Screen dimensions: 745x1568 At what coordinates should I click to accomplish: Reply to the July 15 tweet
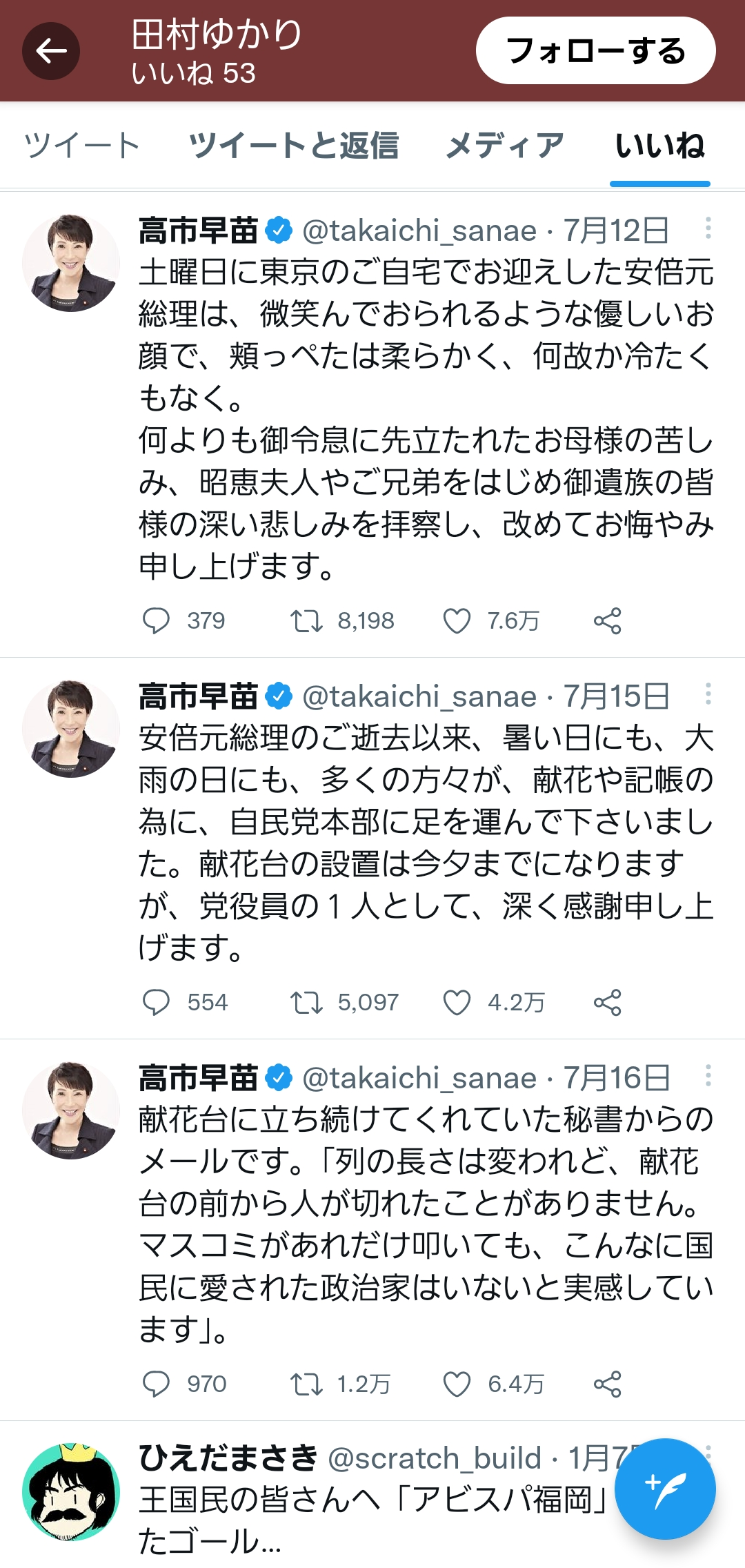(x=156, y=1003)
